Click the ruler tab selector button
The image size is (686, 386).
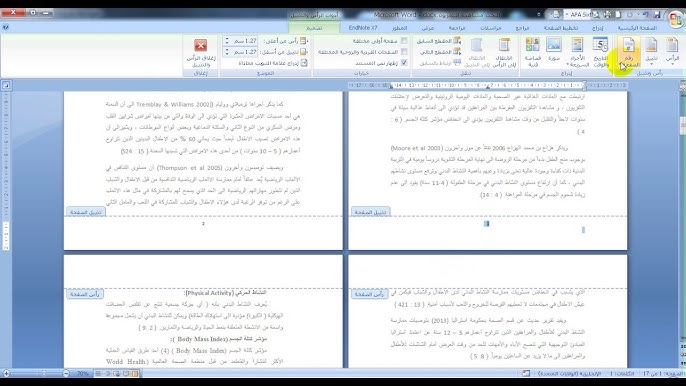pos(6,85)
